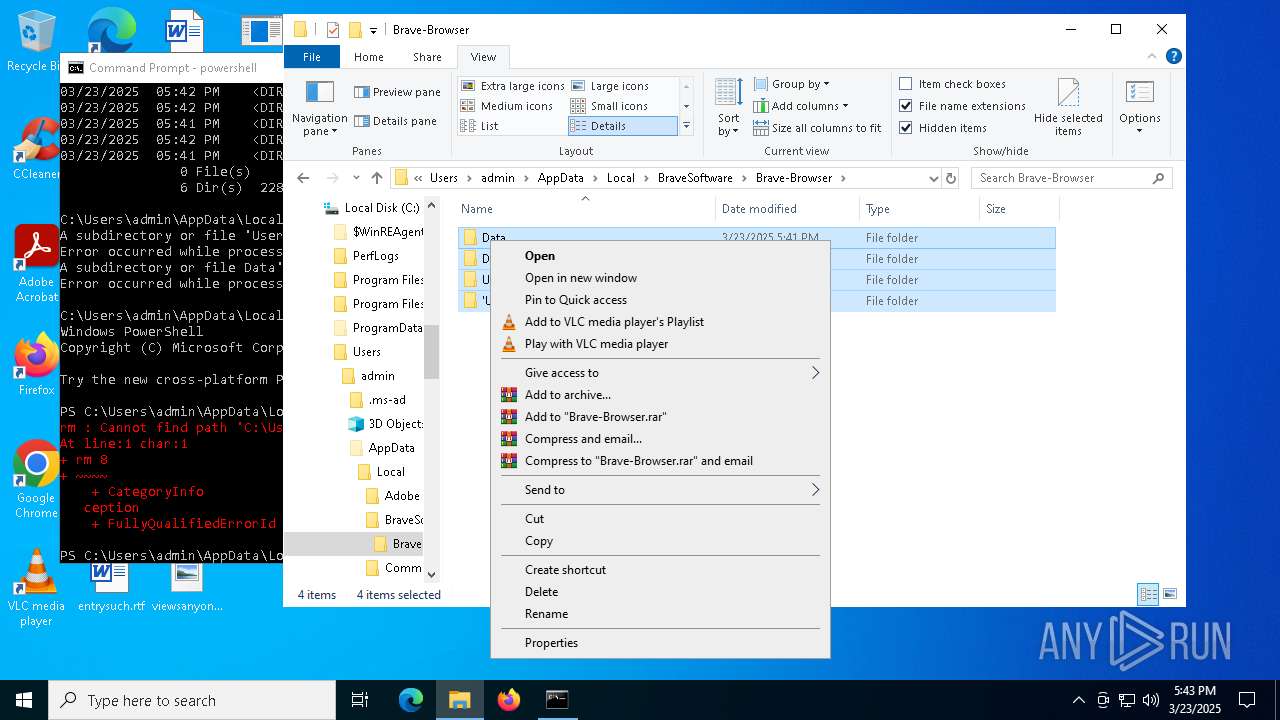Choose Open in context menu
1280x720 pixels.
coord(660,256)
